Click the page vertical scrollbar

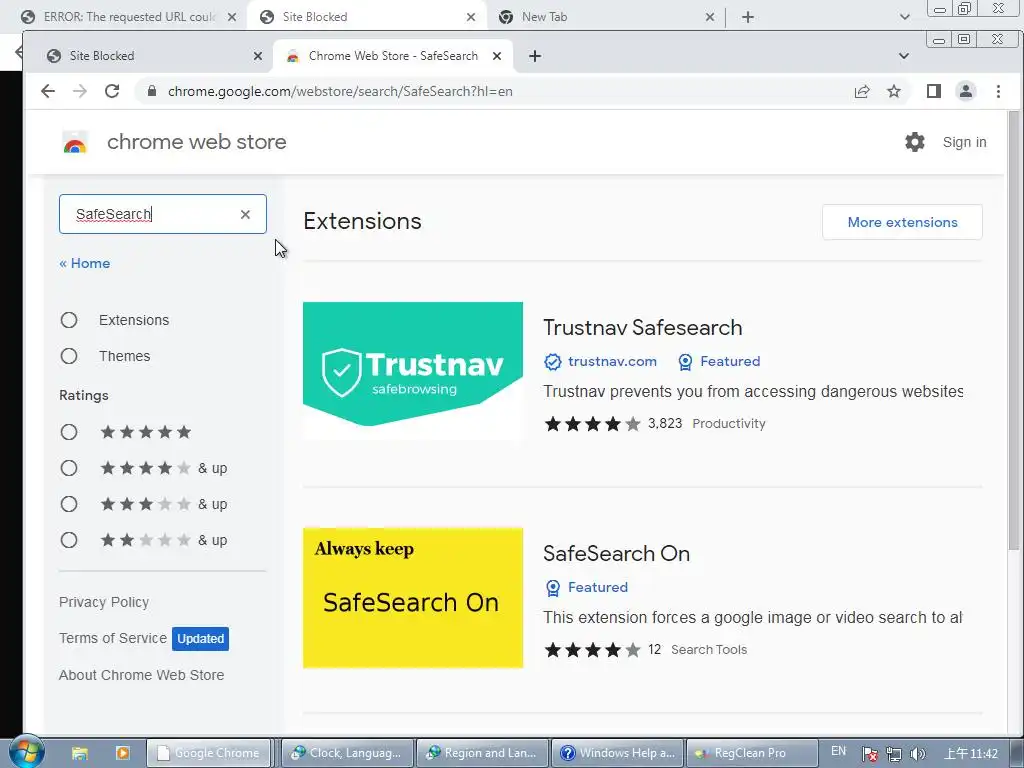pos(1014,329)
